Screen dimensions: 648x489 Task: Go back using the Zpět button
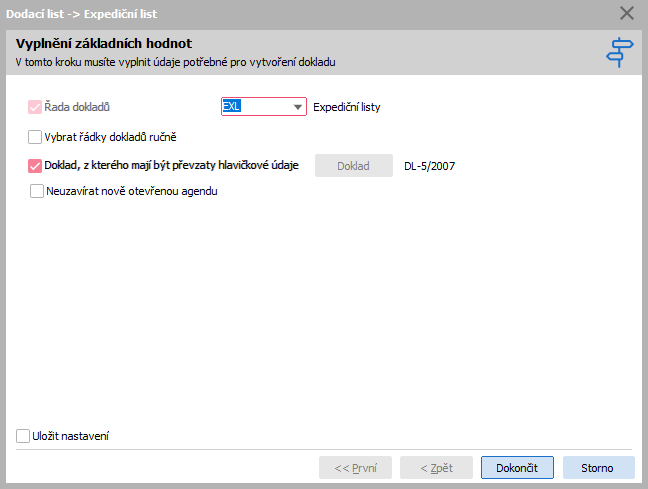point(436,468)
